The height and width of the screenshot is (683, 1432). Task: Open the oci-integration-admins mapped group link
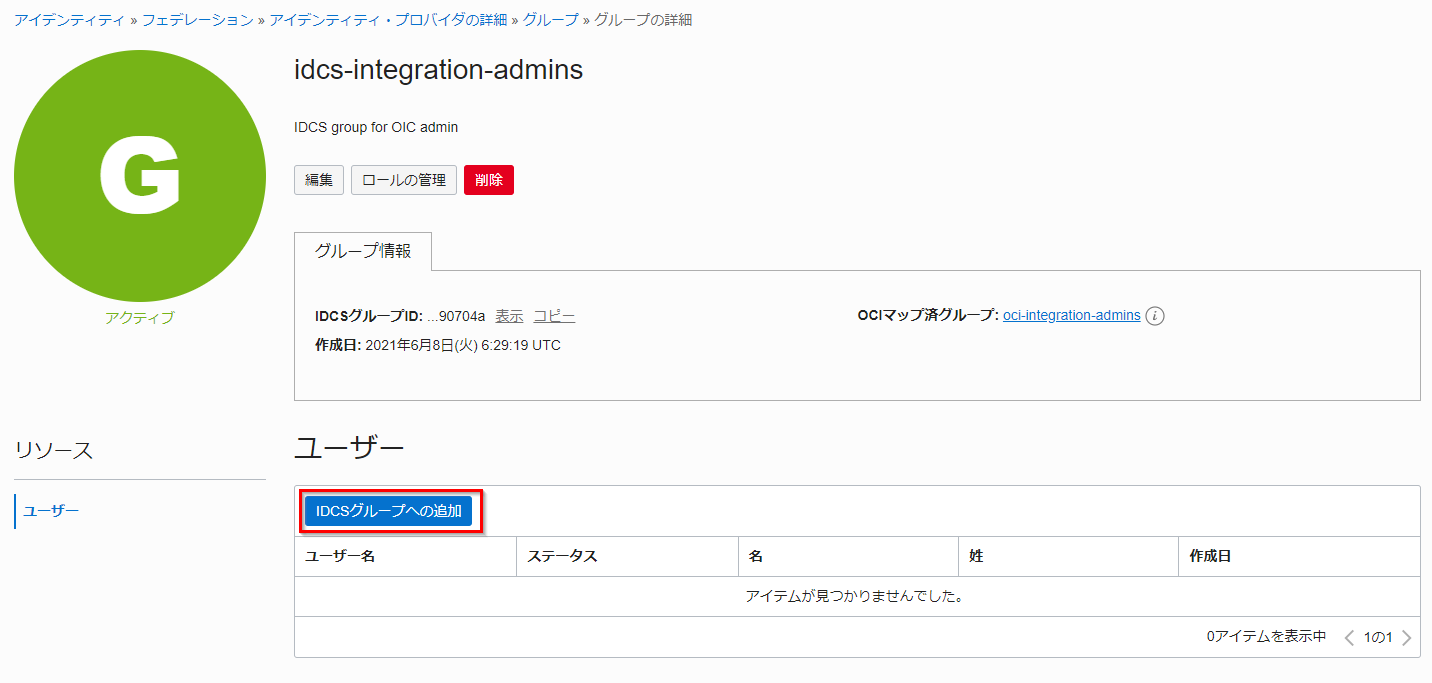point(1071,316)
